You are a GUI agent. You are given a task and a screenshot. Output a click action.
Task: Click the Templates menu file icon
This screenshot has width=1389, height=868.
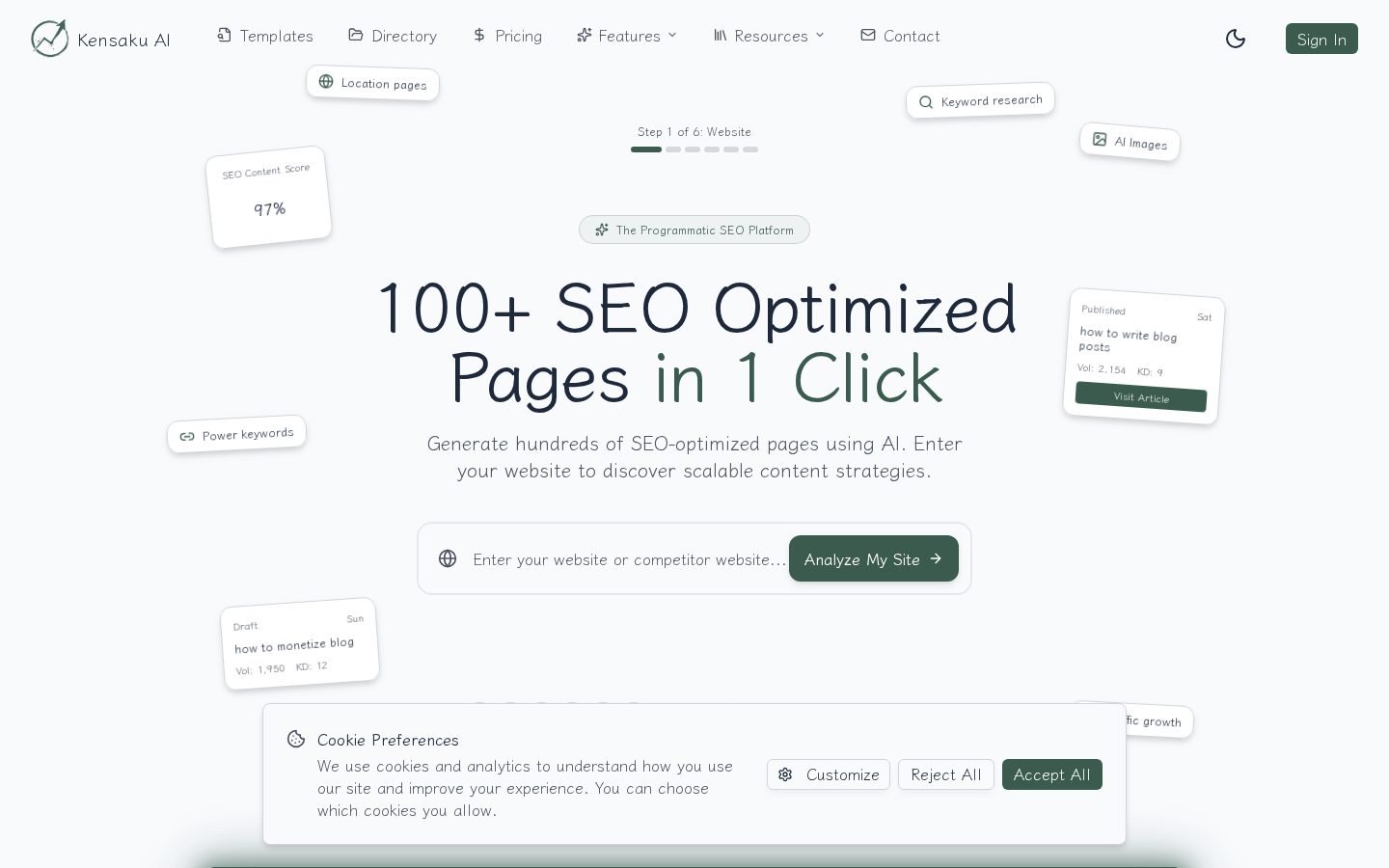[x=224, y=35]
